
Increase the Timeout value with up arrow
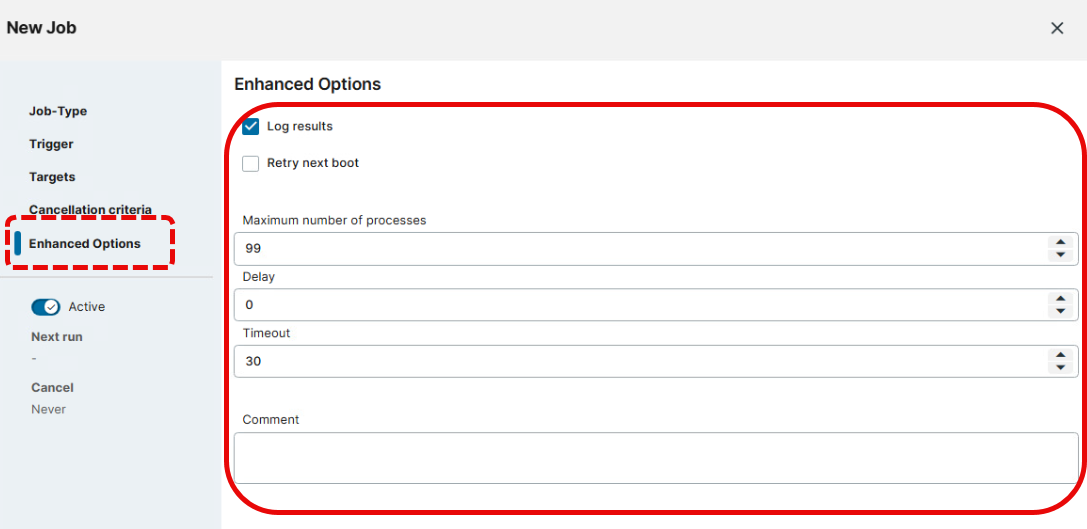point(1060,354)
